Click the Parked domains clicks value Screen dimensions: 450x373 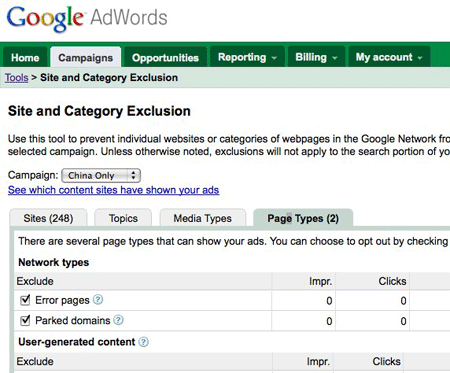point(403,321)
